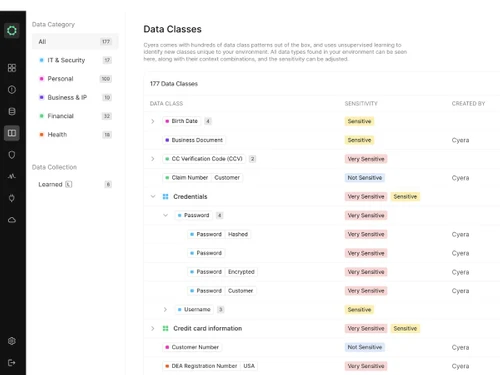Screen dimensions: 500x375
Task: Click the Encrypted context tag
Action: pos(241,272)
